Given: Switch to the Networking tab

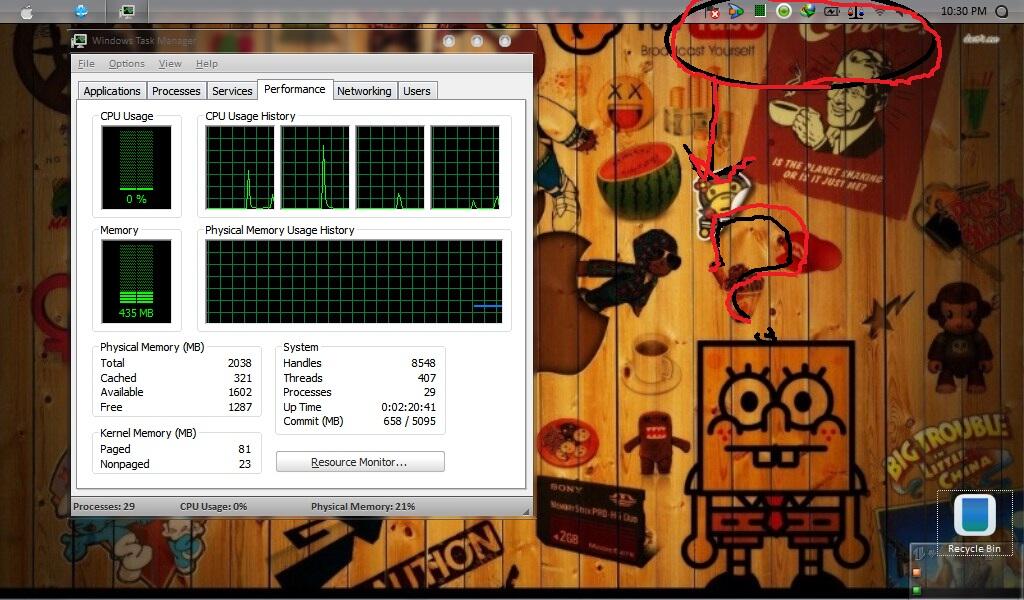Looking at the screenshot, I should pyautogui.click(x=364, y=91).
